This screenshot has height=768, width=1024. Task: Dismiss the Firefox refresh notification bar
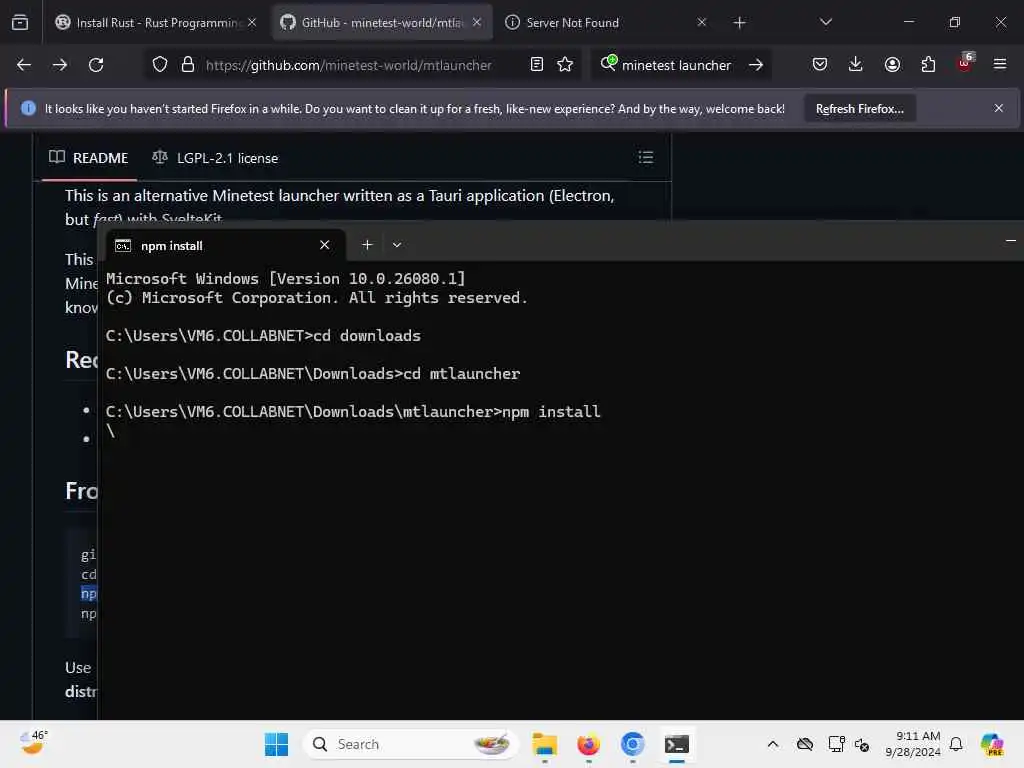pos(999,108)
